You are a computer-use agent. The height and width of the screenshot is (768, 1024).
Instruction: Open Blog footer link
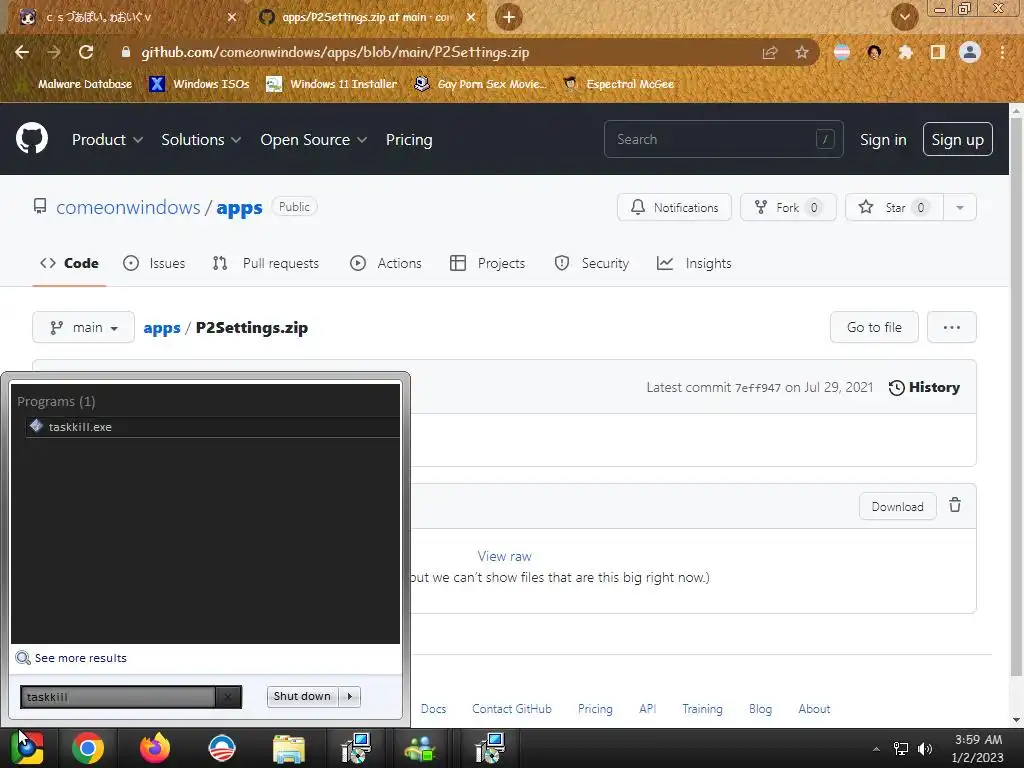[x=760, y=709]
